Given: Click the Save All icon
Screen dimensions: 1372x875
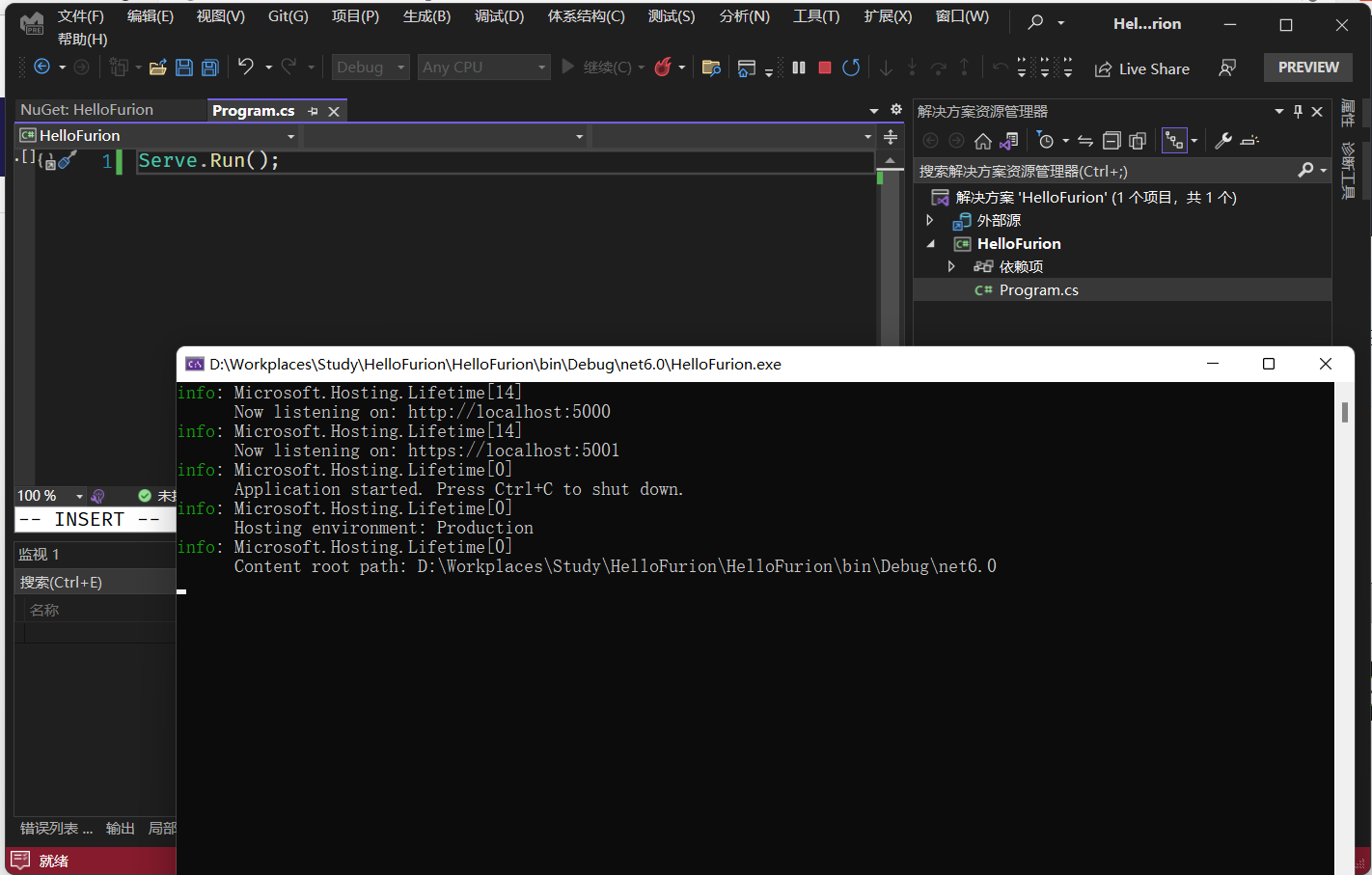Looking at the screenshot, I should tap(209, 68).
